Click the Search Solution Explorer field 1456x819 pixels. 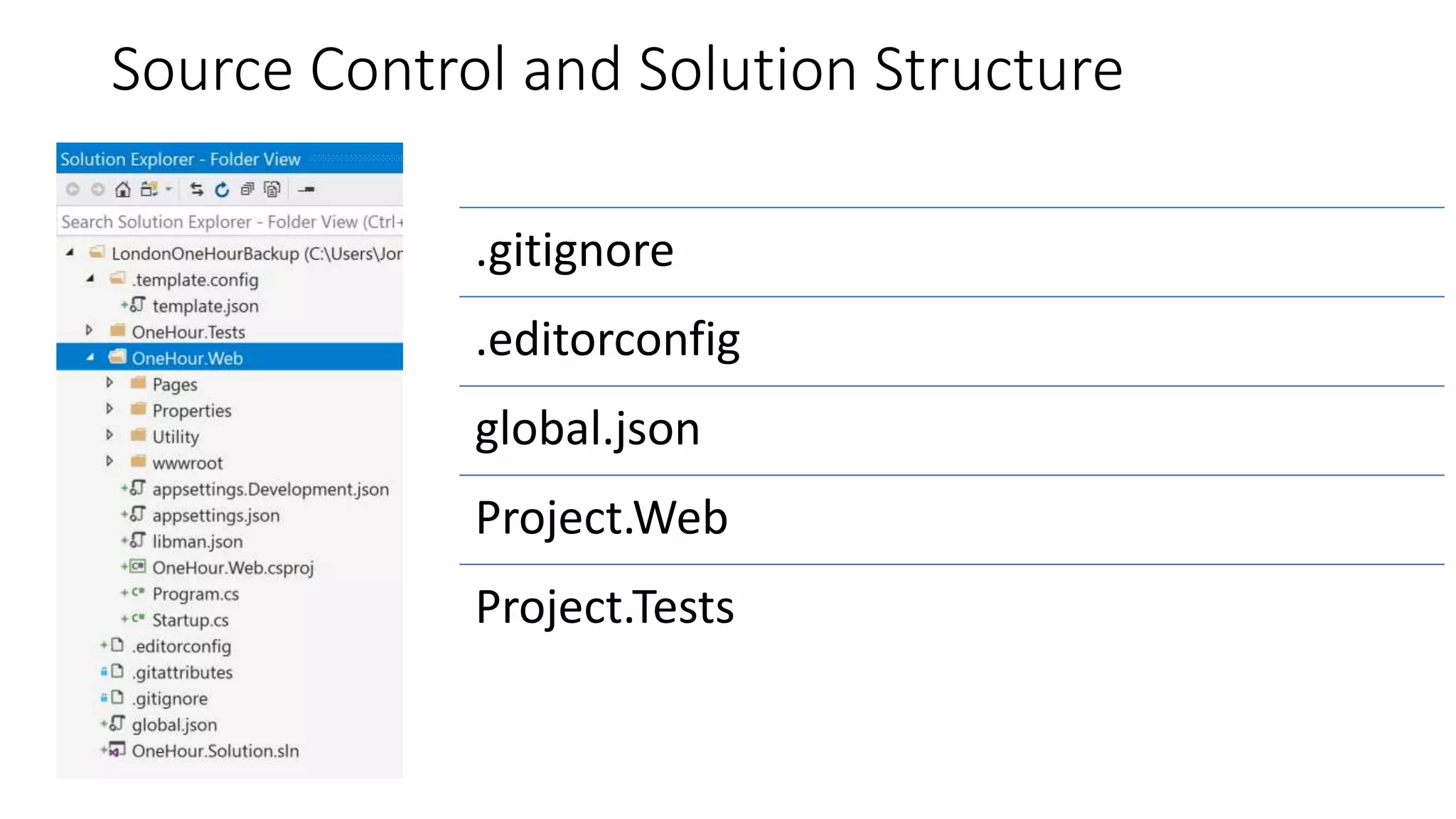[x=229, y=222]
